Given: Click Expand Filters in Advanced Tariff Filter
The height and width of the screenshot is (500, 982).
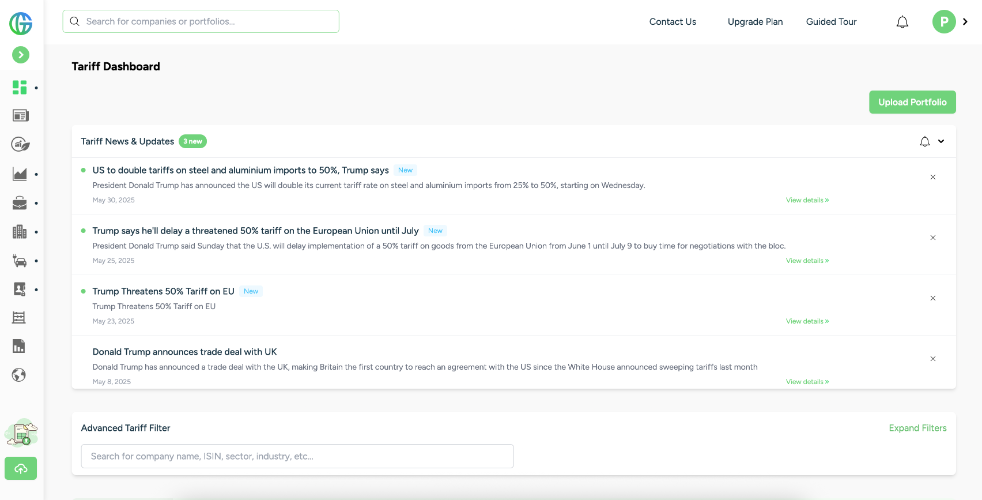Looking at the screenshot, I should click(917, 429).
